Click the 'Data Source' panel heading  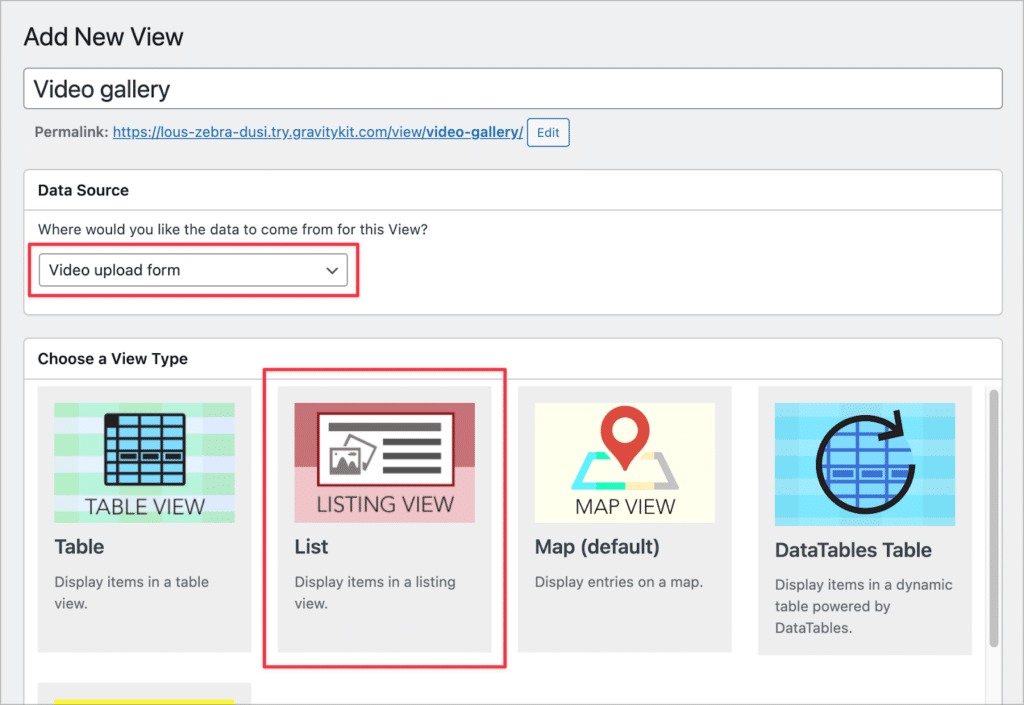coord(83,190)
